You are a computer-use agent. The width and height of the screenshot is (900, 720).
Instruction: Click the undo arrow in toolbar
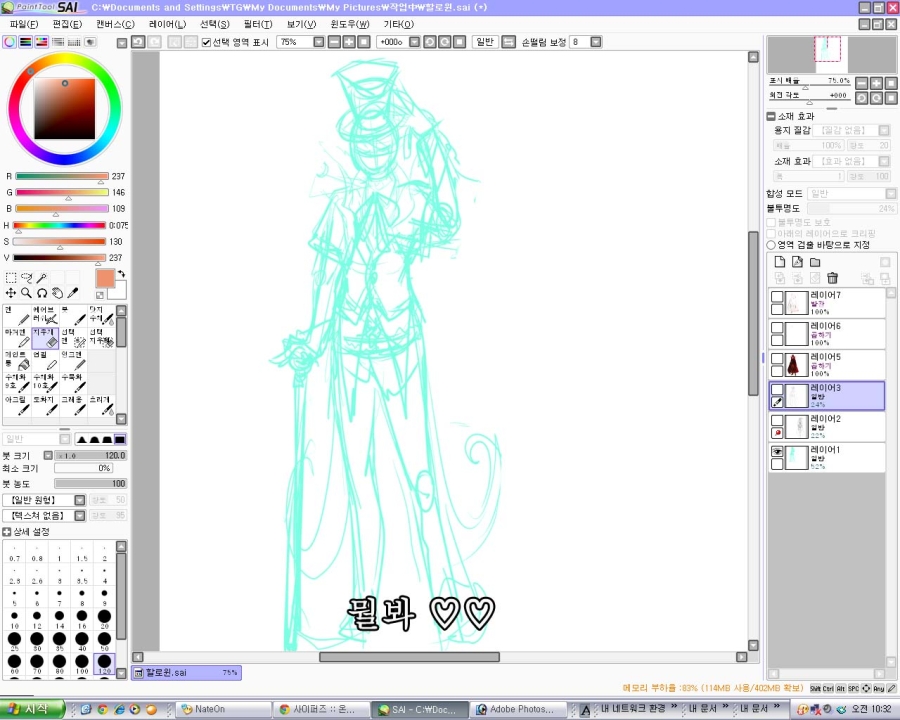pos(139,42)
